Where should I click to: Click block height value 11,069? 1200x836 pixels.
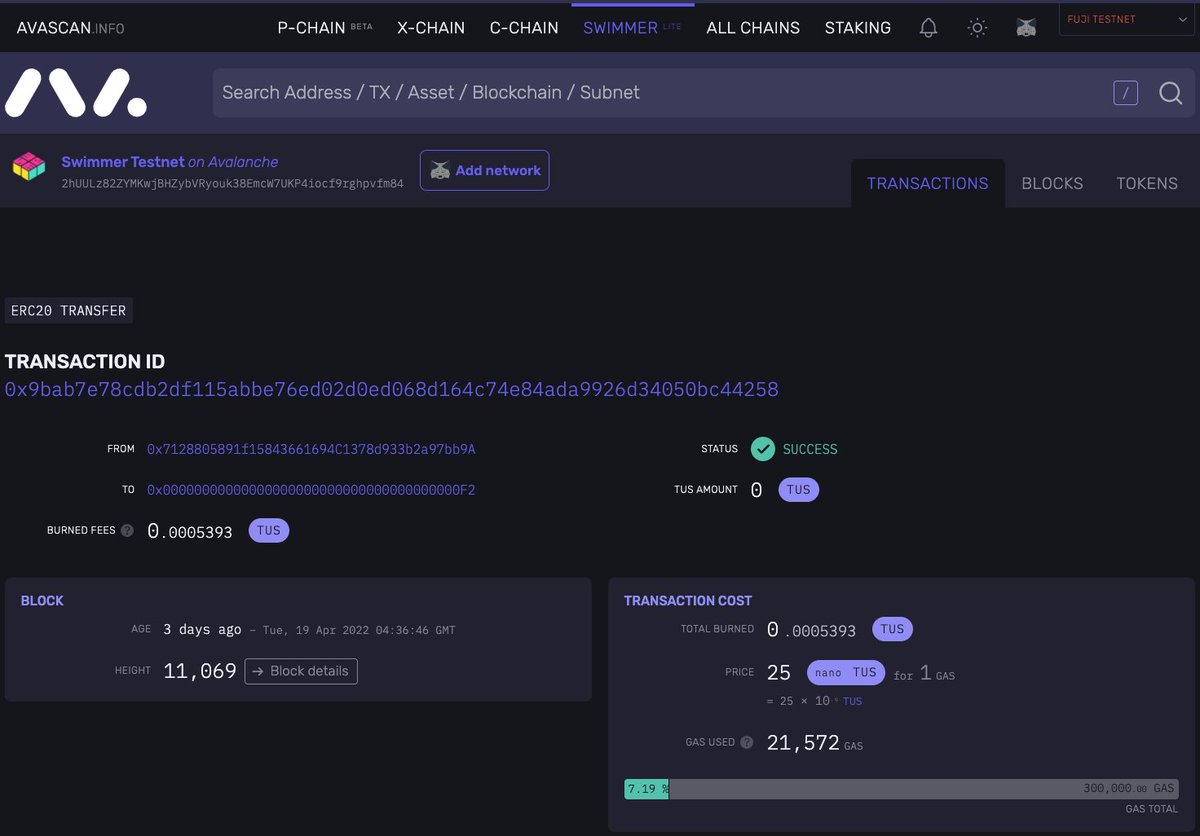pyautogui.click(x=200, y=671)
